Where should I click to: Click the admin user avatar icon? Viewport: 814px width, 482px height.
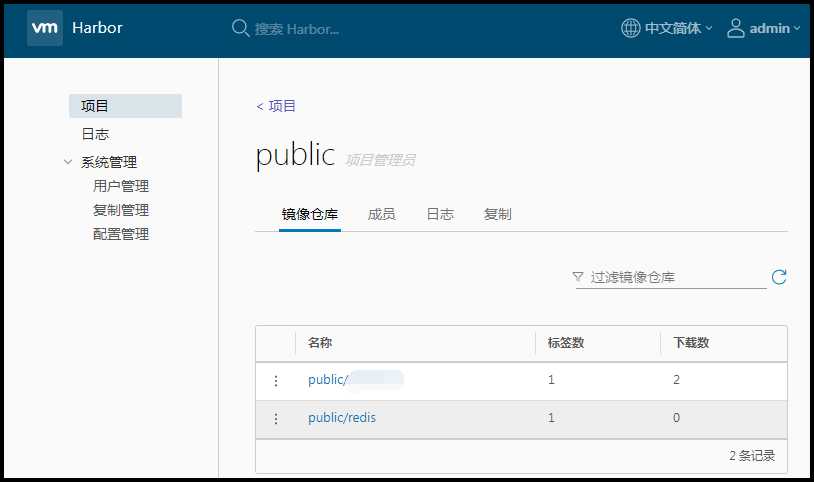[735, 28]
